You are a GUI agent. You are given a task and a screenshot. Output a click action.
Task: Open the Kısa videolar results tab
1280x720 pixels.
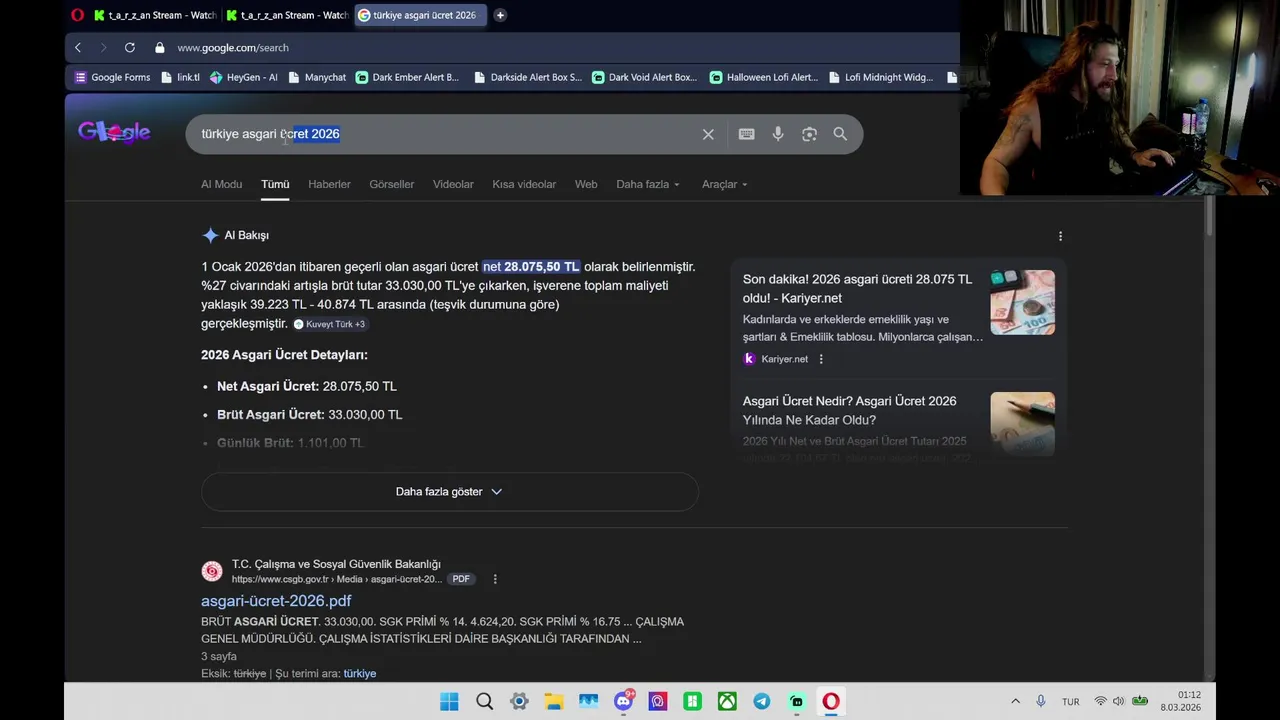tap(524, 184)
